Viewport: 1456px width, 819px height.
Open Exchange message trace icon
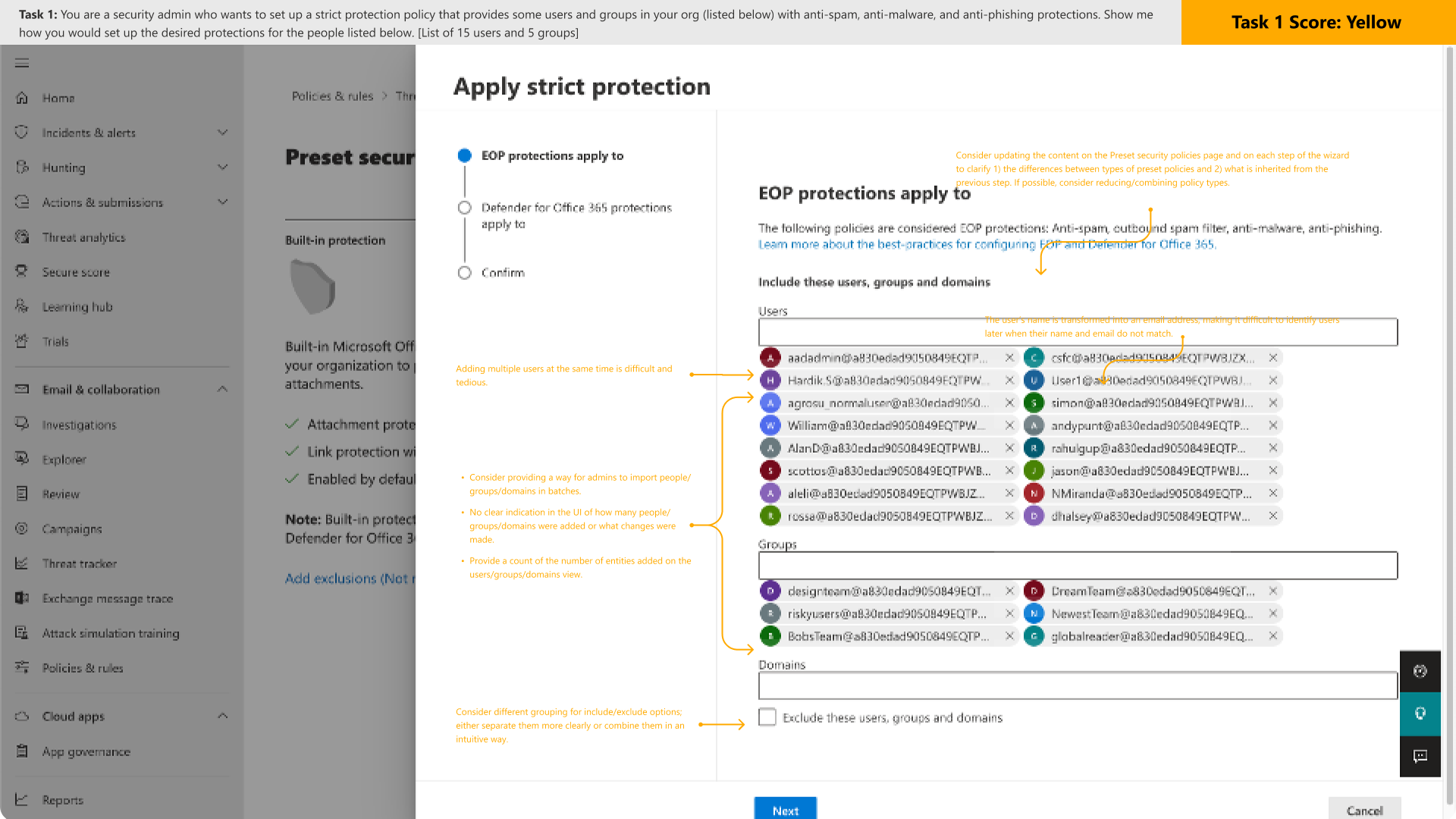(x=22, y=598)
